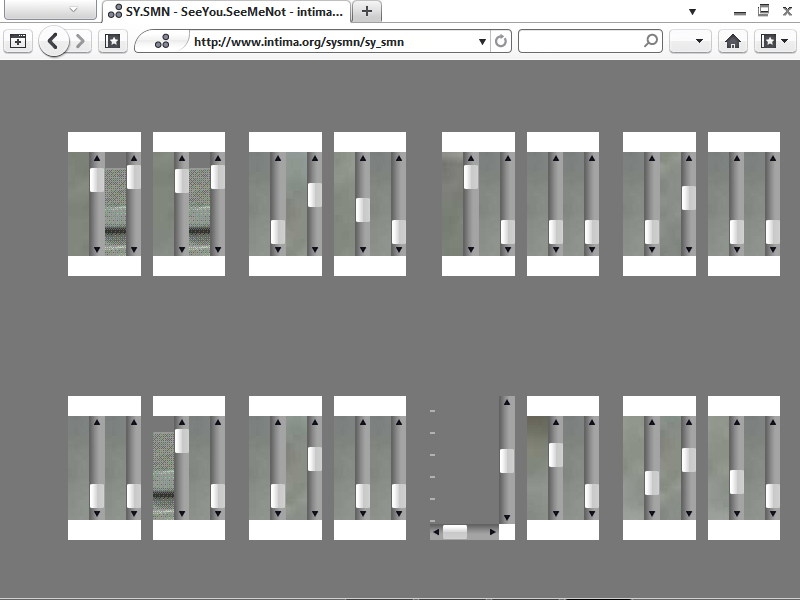Viewport: 800px width, 600px height.
Task: Reload the page with the refresh icon
Action: (501, 42)
